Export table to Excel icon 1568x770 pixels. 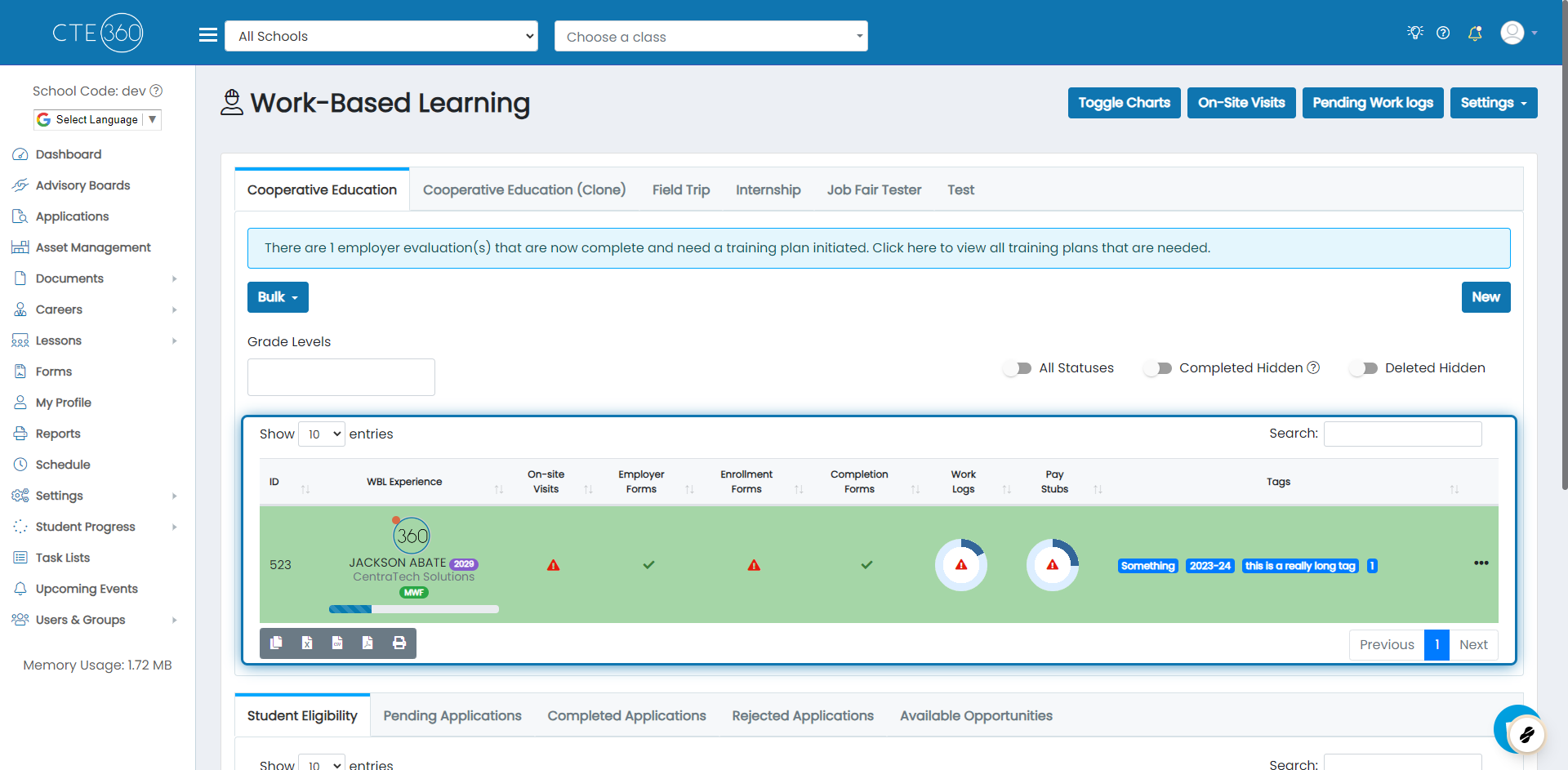(x=307, y=643)
